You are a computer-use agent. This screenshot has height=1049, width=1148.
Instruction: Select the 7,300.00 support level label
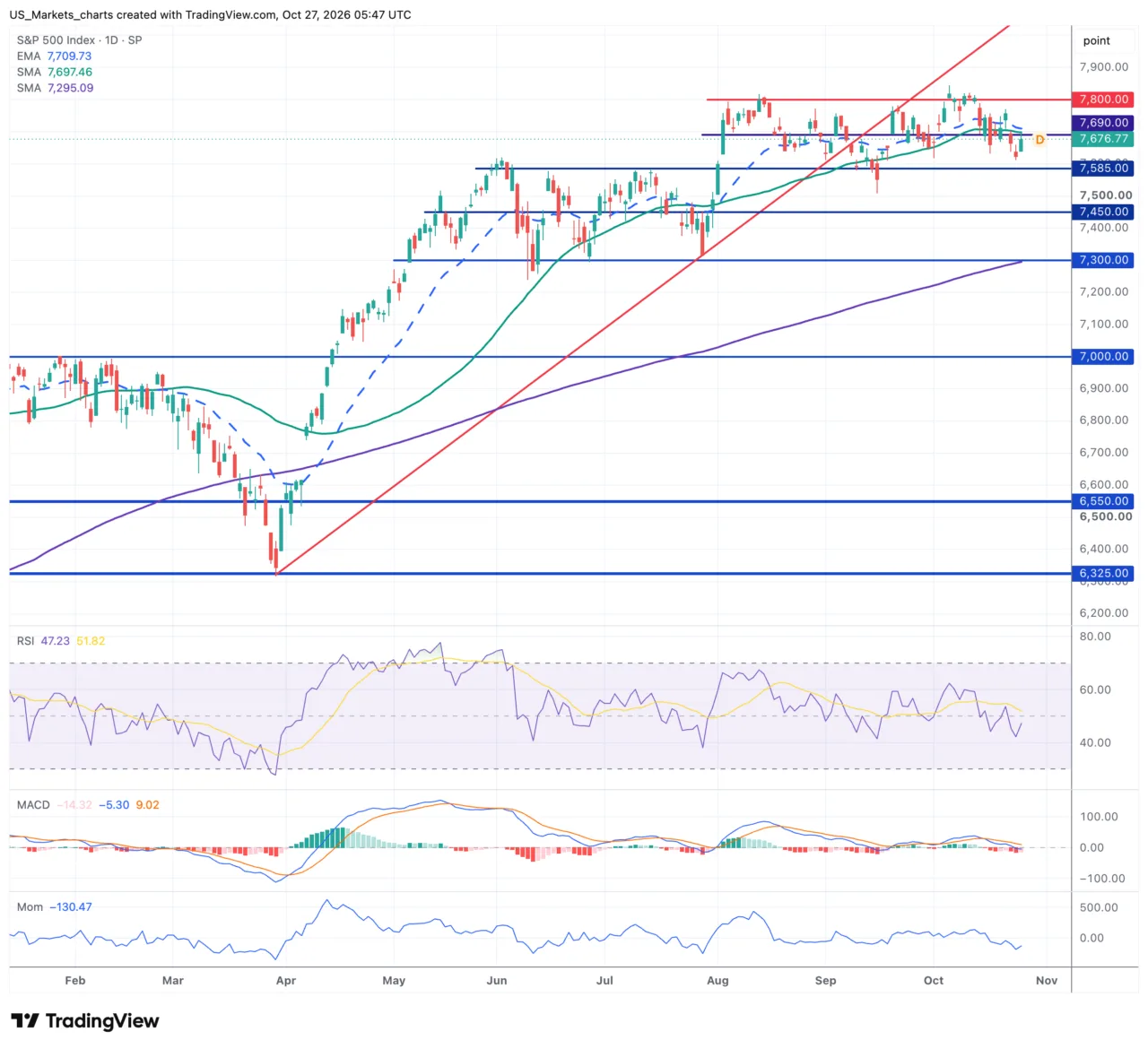pos(1104,260)
